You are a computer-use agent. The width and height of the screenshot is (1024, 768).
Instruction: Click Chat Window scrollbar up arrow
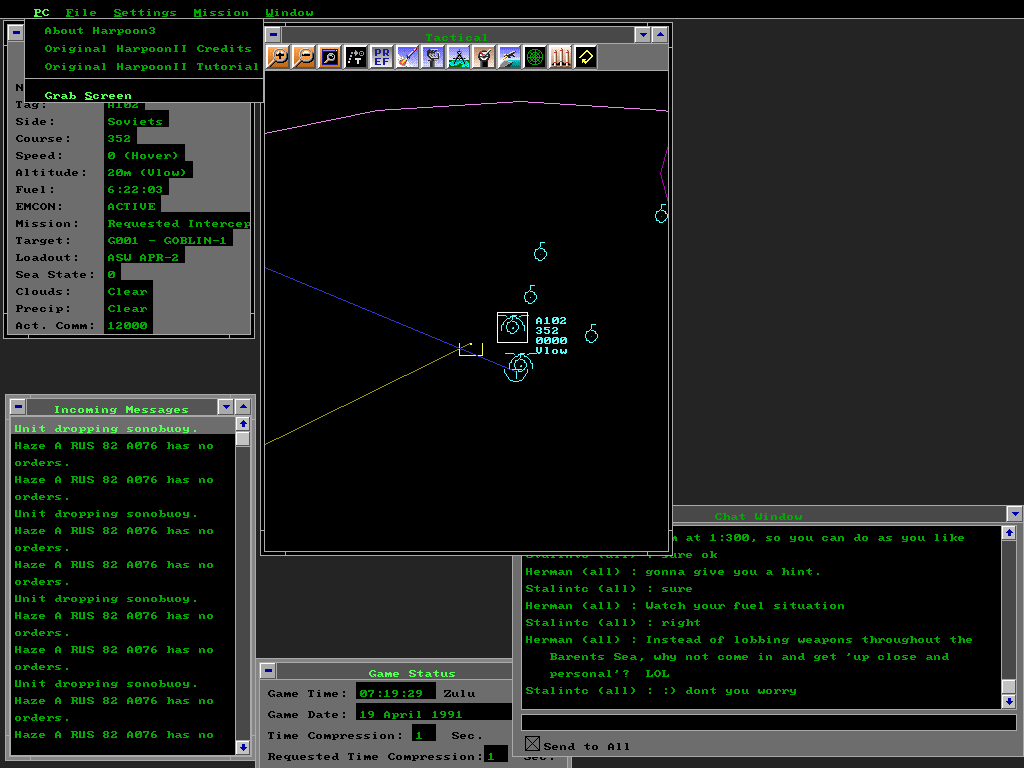tap(1009, 533)
